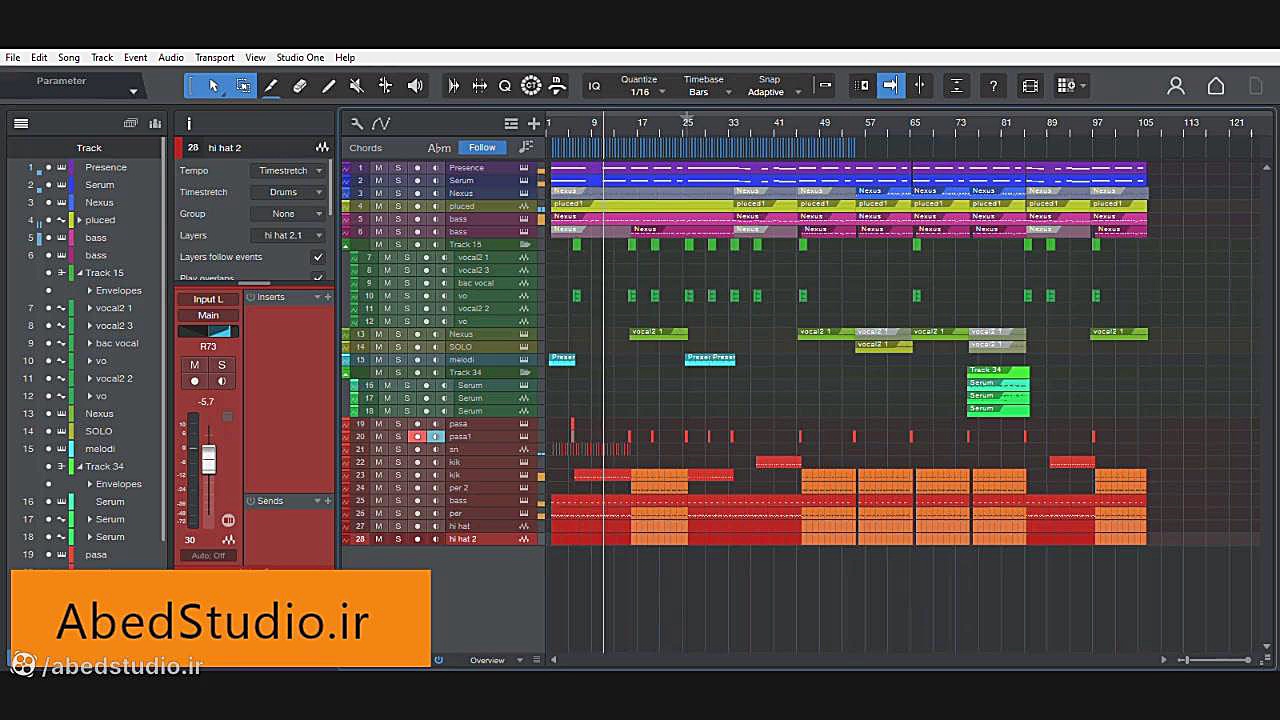Select the Eraser tool
The height and width of the screenshot is (720, 1280).
pyautogui.click(x=299, y=86)
